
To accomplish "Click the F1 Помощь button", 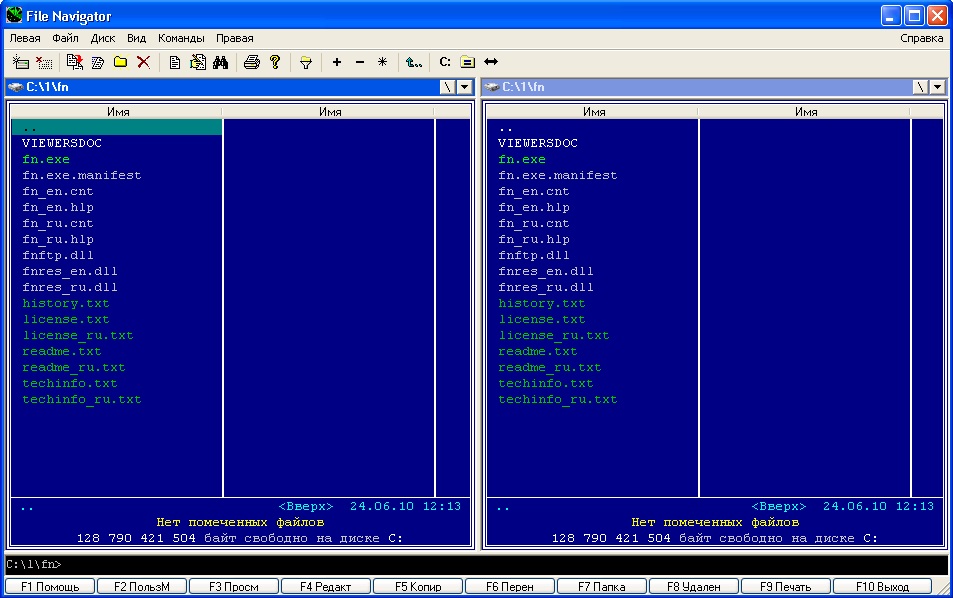I will click(x=50, y=586).
